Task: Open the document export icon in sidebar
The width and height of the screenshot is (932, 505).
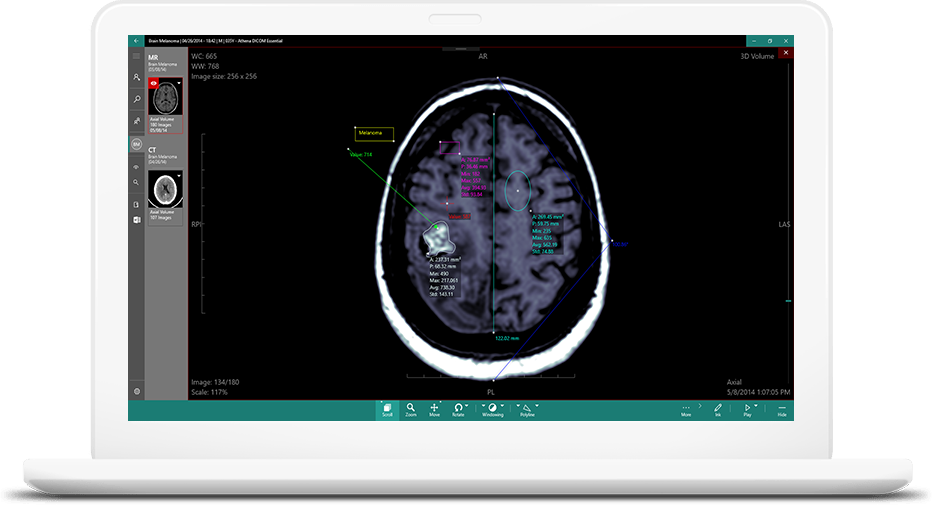Action: pyautogui.click(x=136, y=204)
